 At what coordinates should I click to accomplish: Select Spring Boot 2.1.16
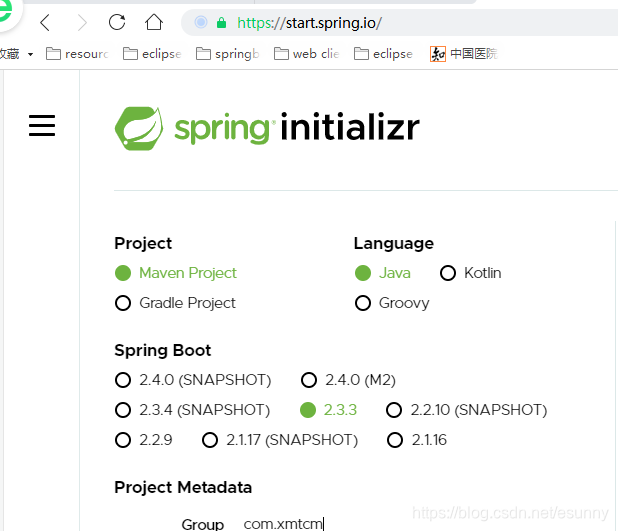[x=395, y=440]
